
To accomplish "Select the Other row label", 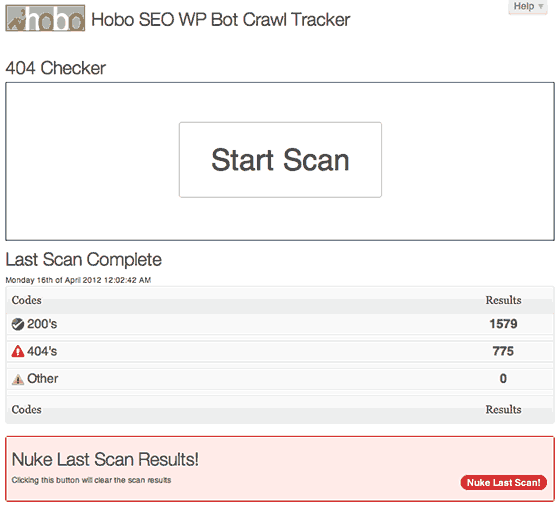I will [42, 379].
